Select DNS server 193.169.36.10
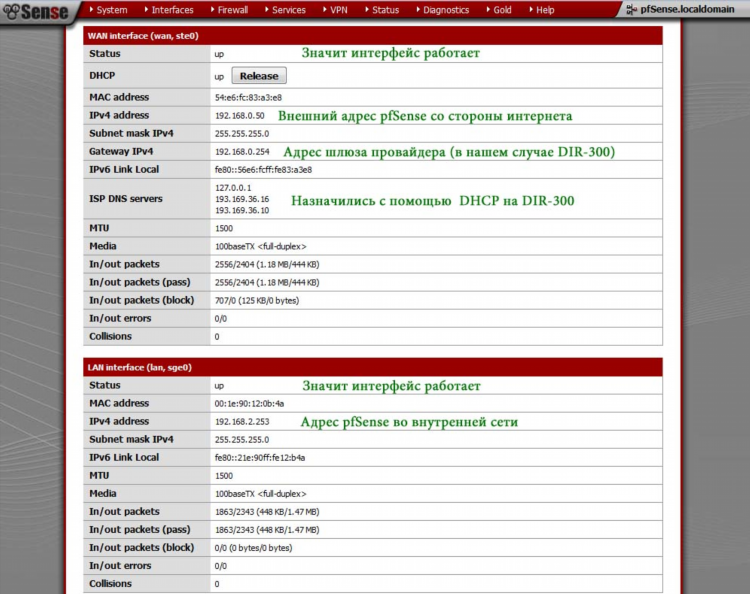750x594 pixels. click(242, 210)
